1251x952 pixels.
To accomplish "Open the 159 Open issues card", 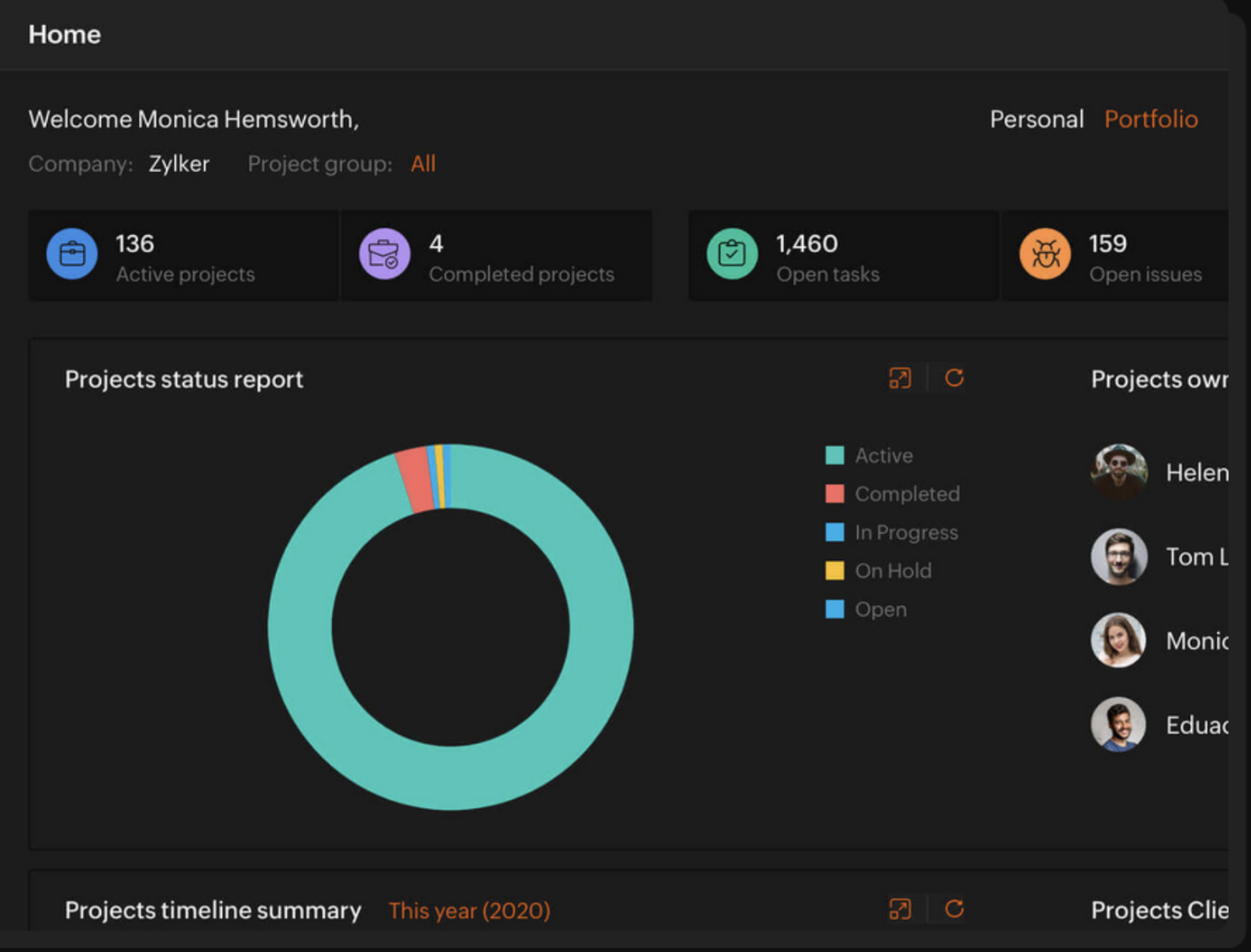I will [1115, 256].
